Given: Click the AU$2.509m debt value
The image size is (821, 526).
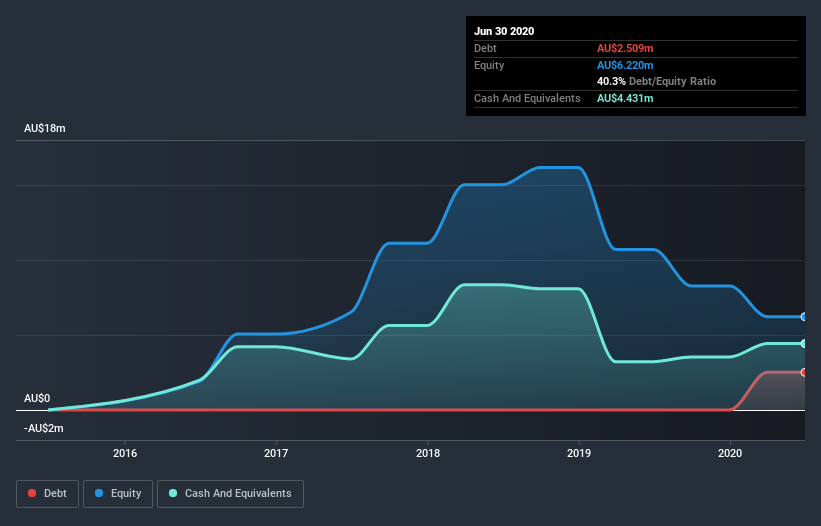Looking at the screenshot, I should click(x=625, y=48).
